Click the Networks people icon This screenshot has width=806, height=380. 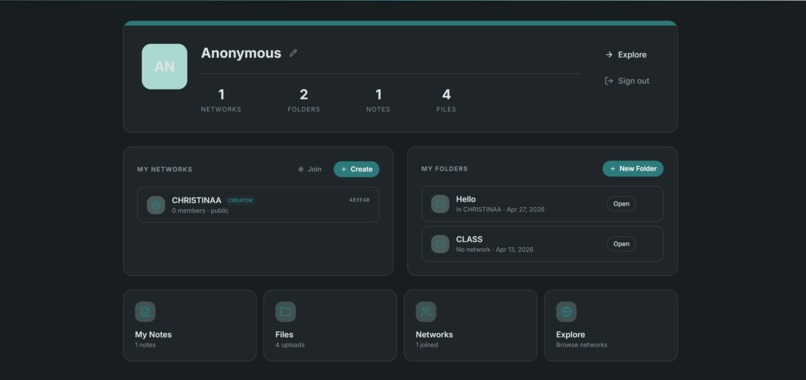tap(426, 312)
